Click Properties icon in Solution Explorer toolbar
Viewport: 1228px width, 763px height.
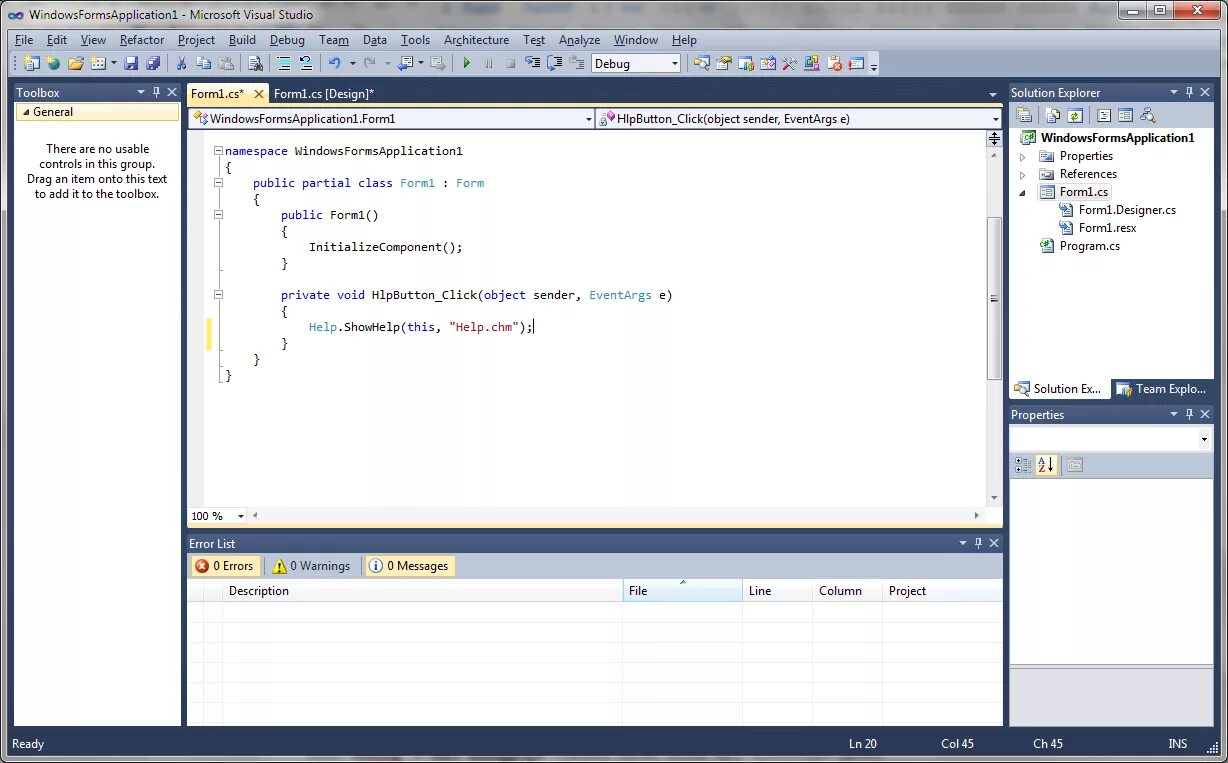(x=1024, y=116)
